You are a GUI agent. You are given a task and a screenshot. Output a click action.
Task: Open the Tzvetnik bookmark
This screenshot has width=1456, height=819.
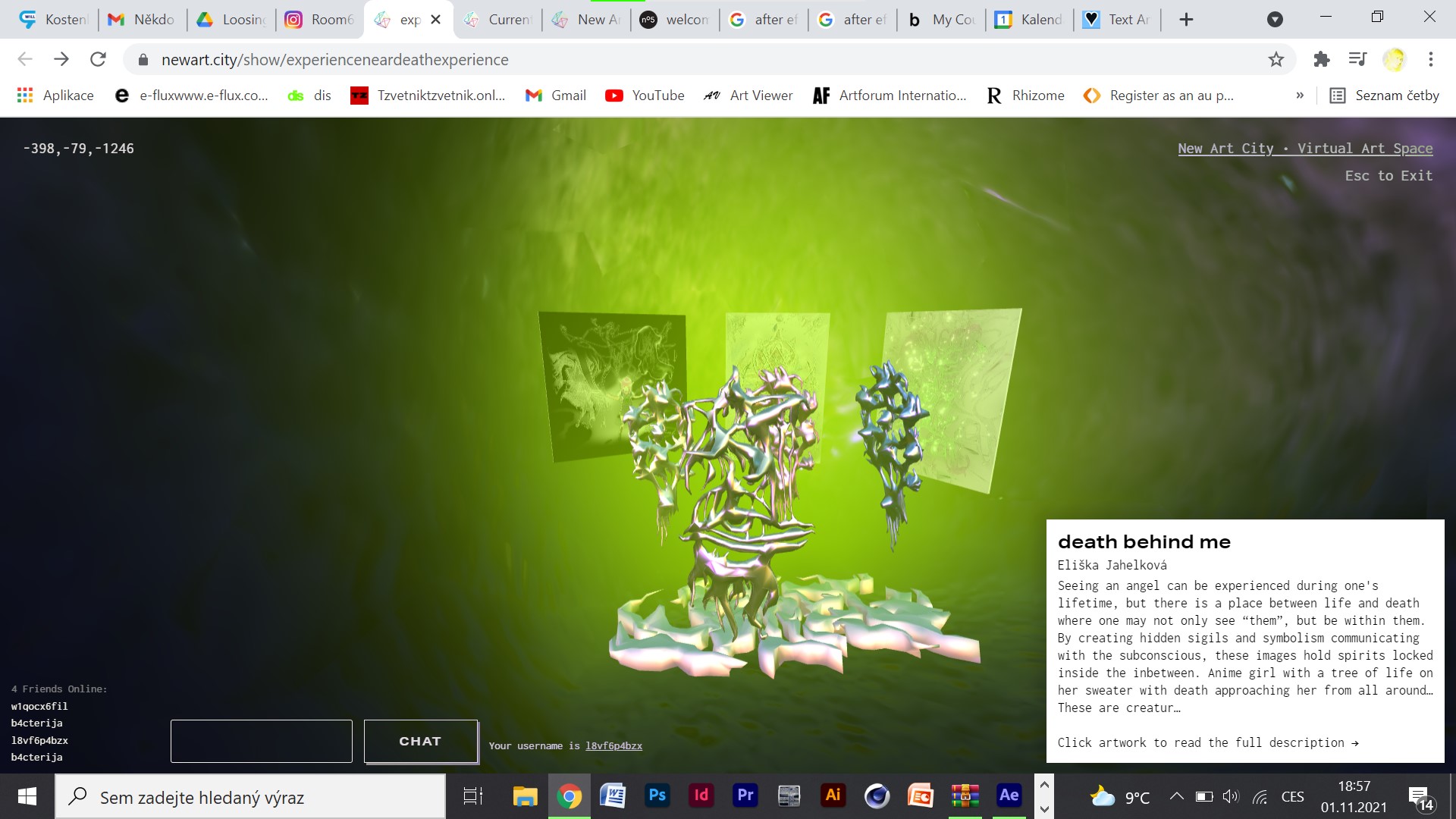pos(428,96)
